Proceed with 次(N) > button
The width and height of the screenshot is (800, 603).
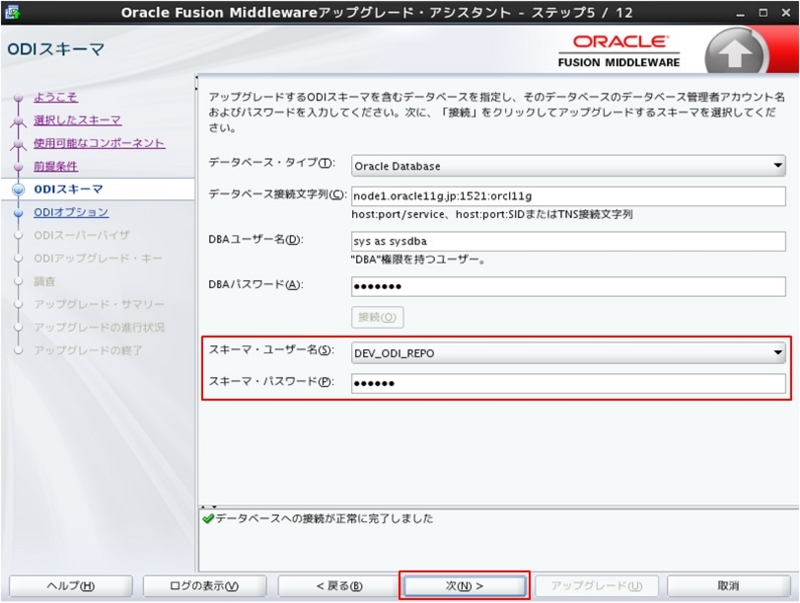pos(465,586)
